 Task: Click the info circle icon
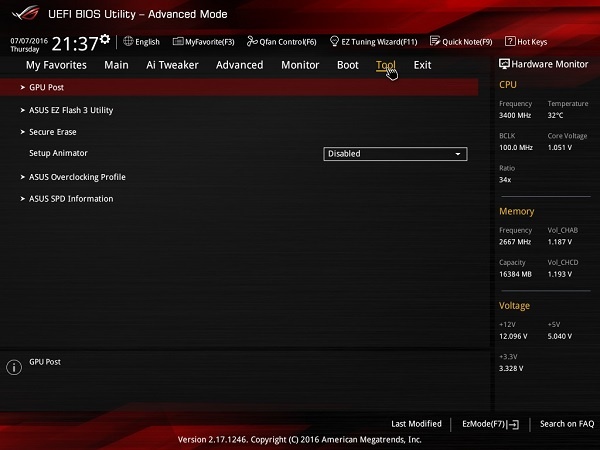coord(14,367)
